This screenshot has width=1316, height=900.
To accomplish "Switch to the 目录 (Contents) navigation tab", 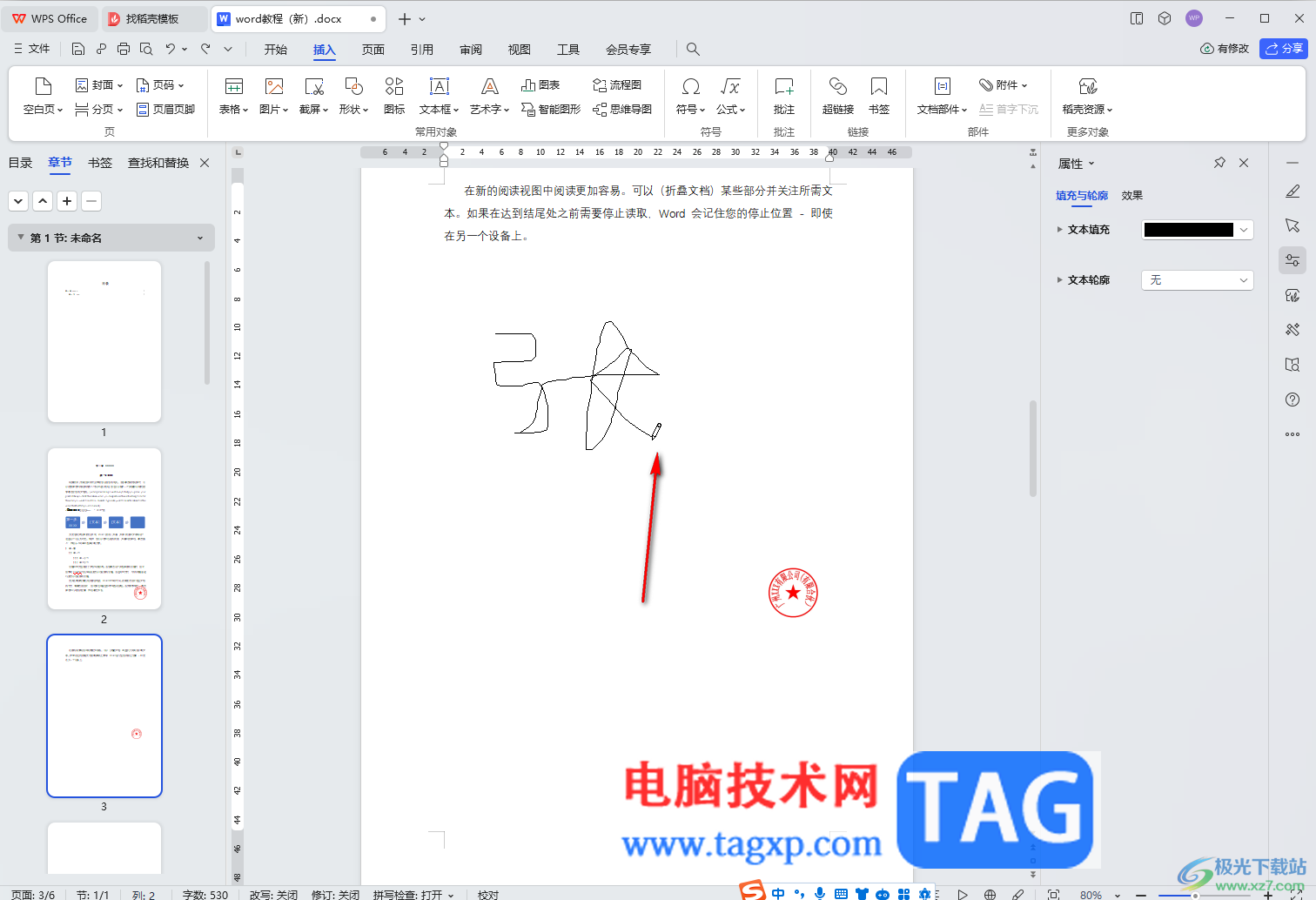I will (20, 163).
